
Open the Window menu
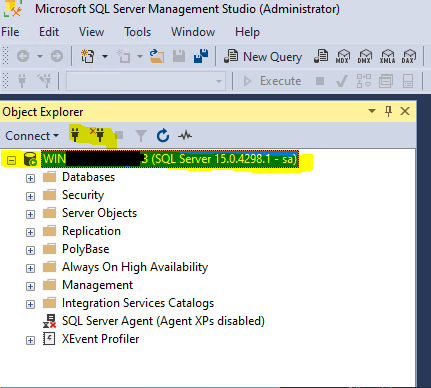(193, 32)
